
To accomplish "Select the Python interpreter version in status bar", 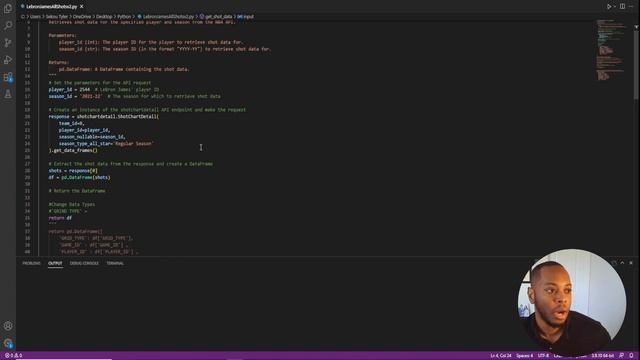I will pos(602,356).
